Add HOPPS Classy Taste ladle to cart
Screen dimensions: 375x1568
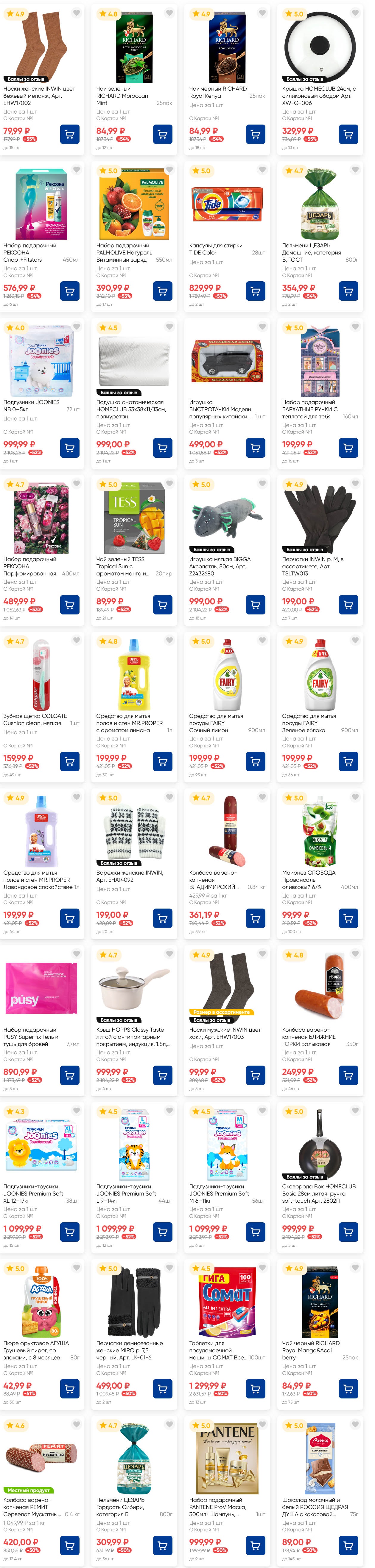163,1075
